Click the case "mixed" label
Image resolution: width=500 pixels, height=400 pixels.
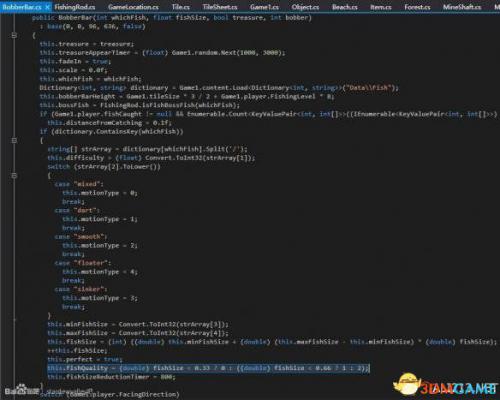point(79,184)
